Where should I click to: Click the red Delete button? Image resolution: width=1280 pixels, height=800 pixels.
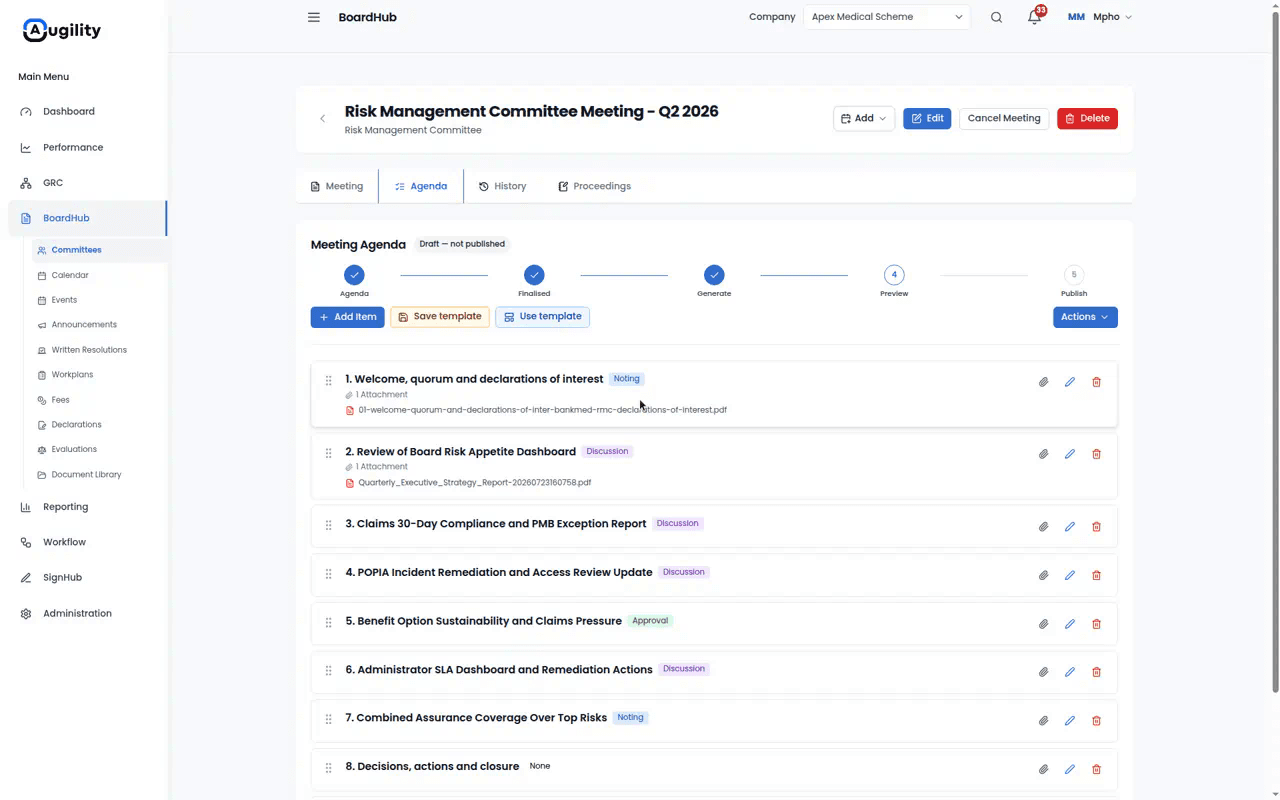coord(1087,118)
